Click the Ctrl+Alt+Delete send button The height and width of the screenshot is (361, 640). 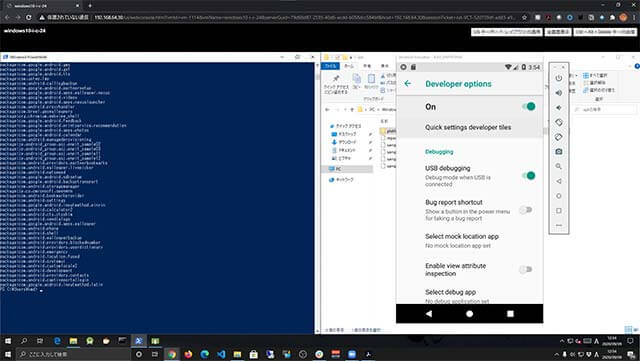(x=604, y=32)
